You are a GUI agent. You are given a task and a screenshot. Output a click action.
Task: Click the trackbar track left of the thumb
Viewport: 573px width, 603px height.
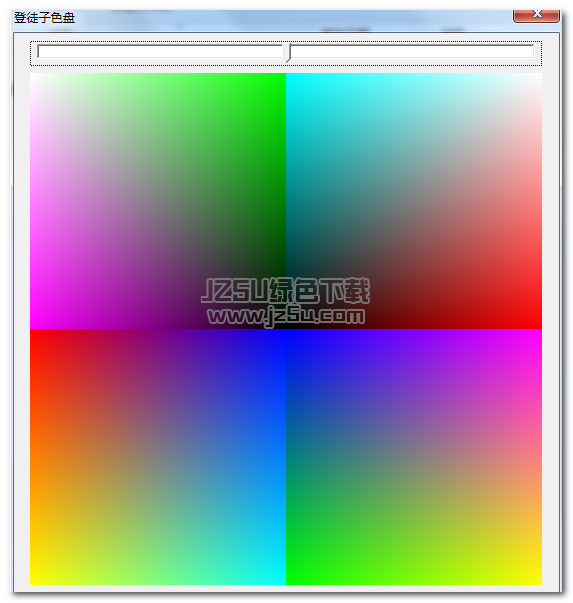[161, 52]
